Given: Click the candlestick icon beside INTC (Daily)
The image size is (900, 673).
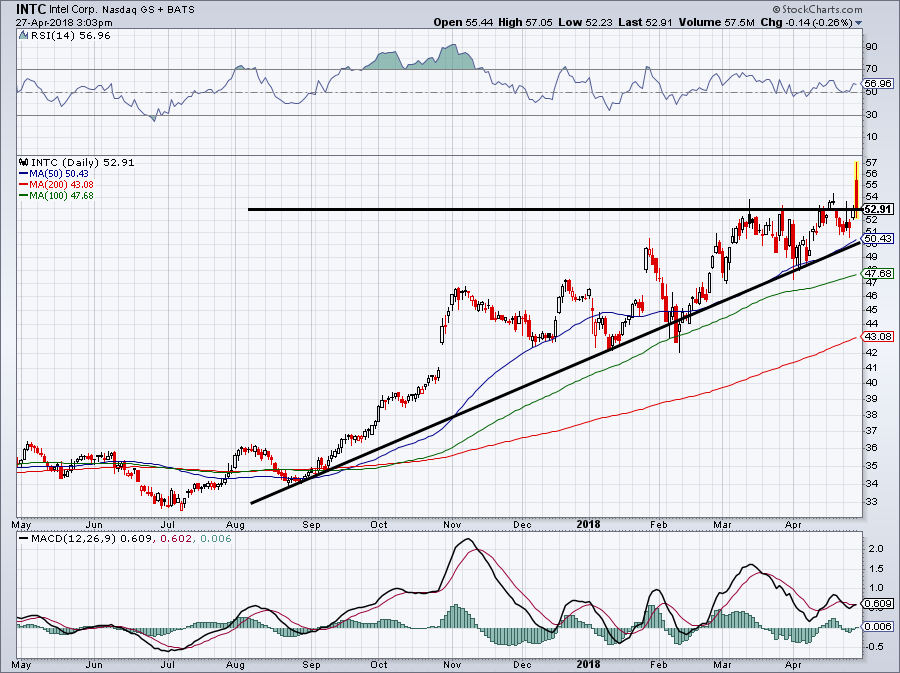Looking at the screenshot, I should pyautogui.click(x=24, y=162).
